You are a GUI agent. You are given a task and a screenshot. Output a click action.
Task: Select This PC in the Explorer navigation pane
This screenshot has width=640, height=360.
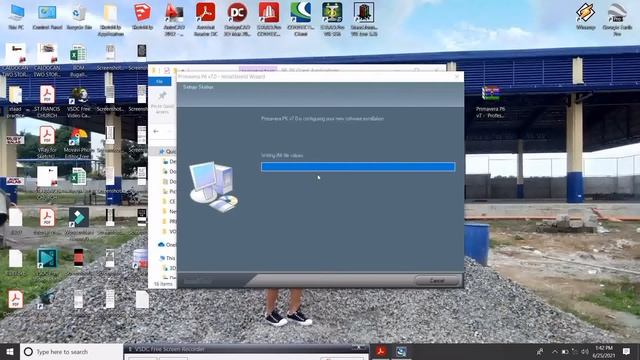[x=167, y=258]
